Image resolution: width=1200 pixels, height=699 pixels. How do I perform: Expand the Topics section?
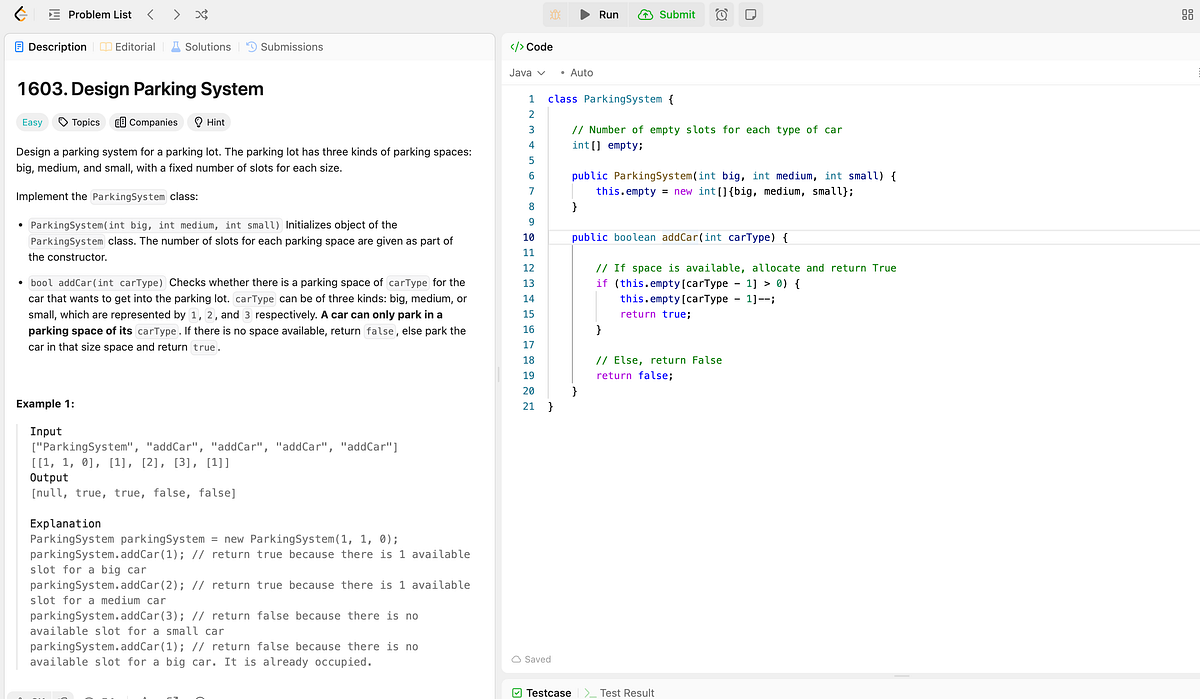click(x=78, y=121)
